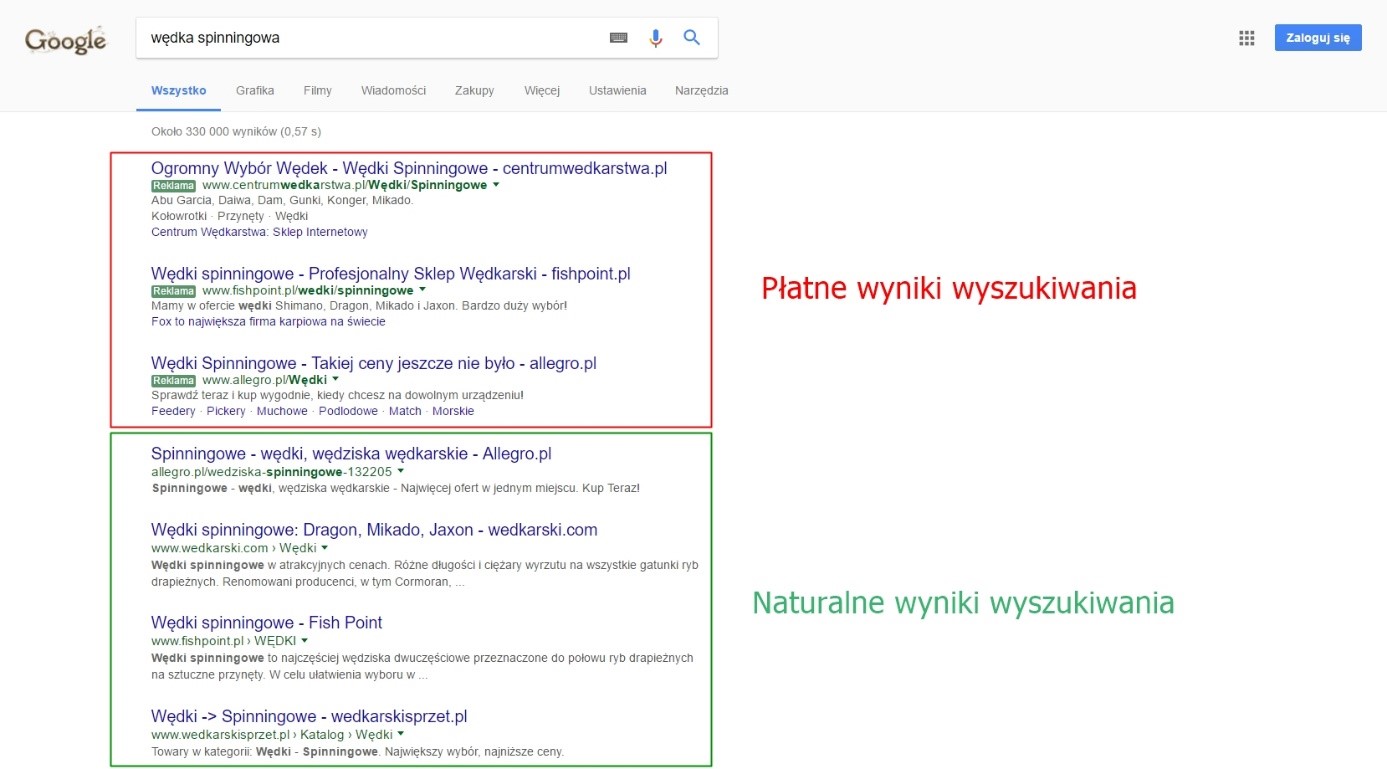
Task: Open the Filmy tab
Action: click(x=317, y=90)
